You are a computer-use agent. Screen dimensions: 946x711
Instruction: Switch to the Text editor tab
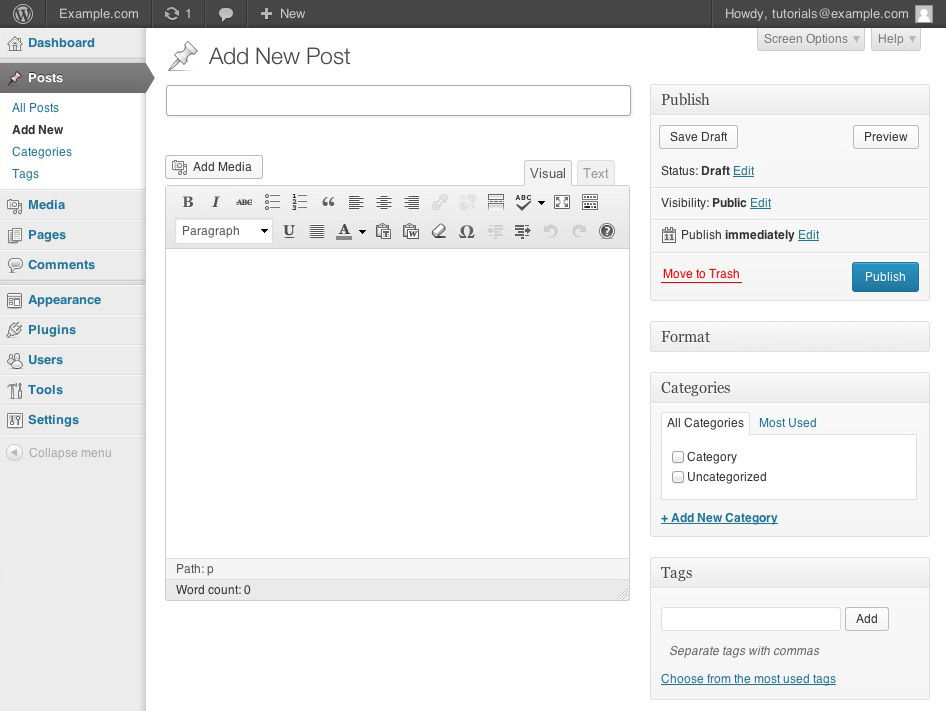point(596,173)
